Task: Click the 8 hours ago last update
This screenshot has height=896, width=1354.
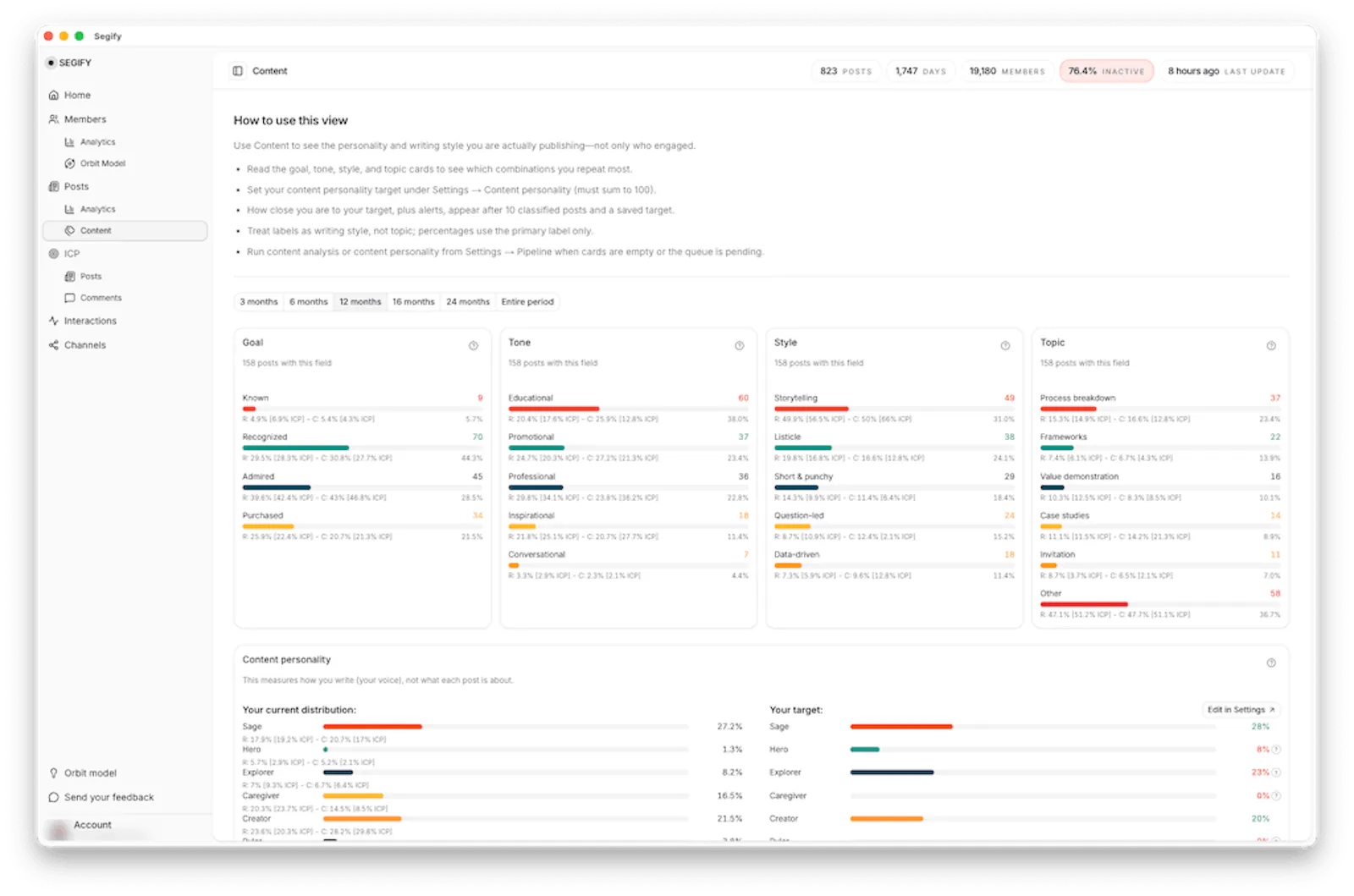Action: click(x=1226, y=71)
